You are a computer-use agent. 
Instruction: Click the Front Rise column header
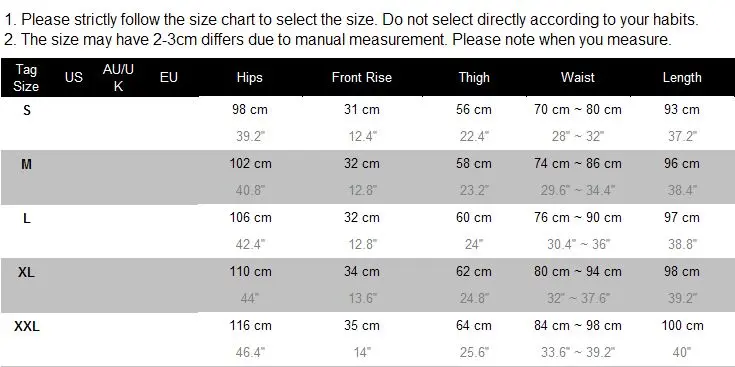tap(361, 77)
